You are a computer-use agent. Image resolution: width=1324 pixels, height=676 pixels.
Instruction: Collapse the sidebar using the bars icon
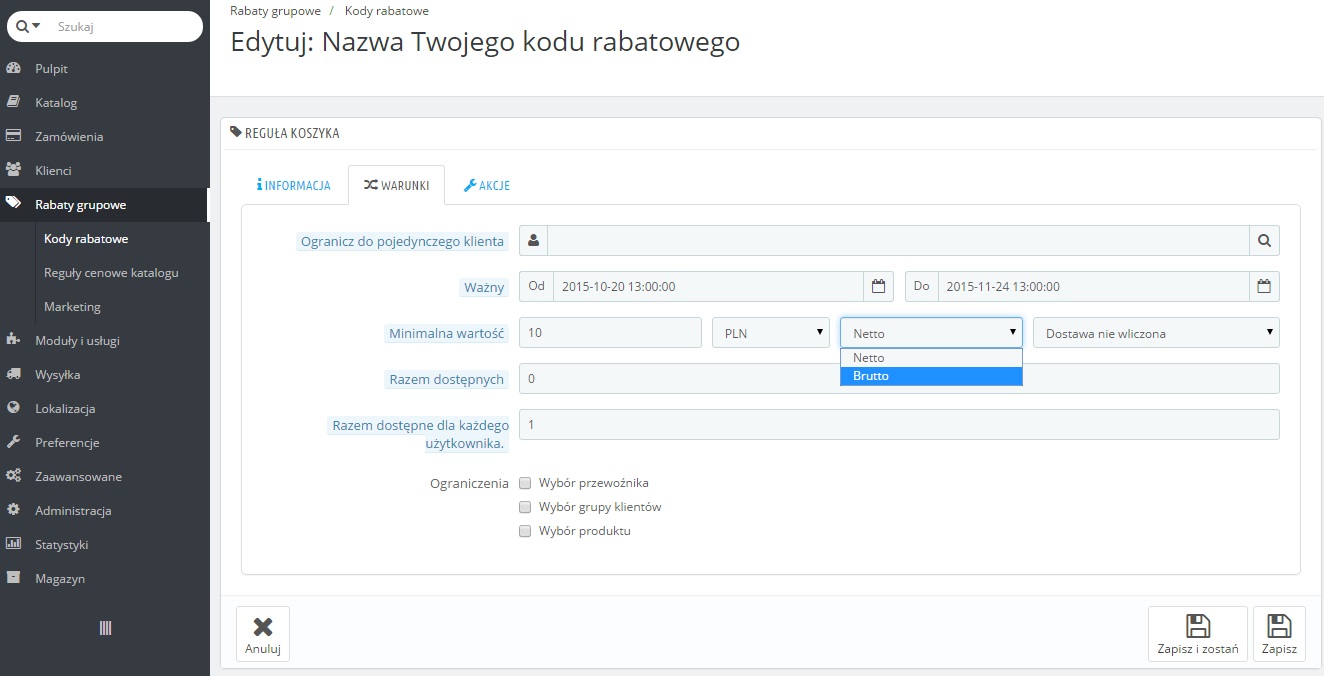[x=105, y=628]
